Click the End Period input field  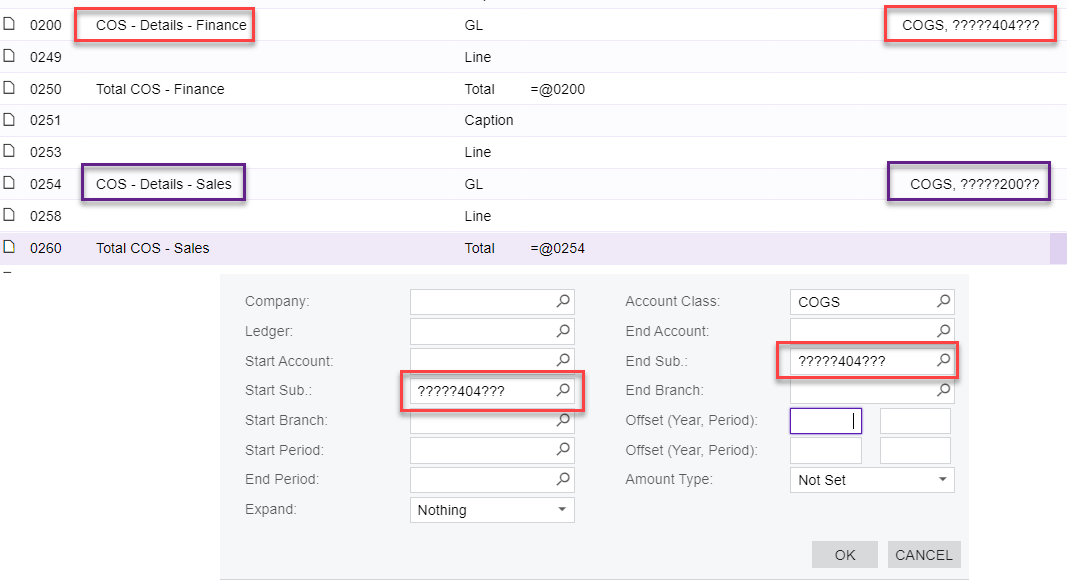coord(482,479)
